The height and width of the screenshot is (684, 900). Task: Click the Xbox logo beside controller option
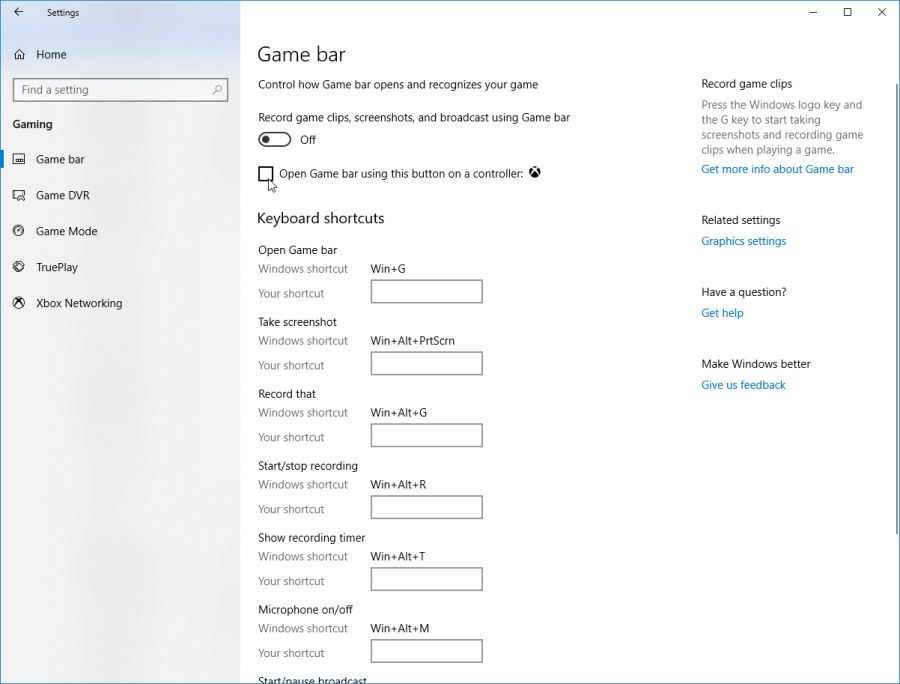point(534,172)
